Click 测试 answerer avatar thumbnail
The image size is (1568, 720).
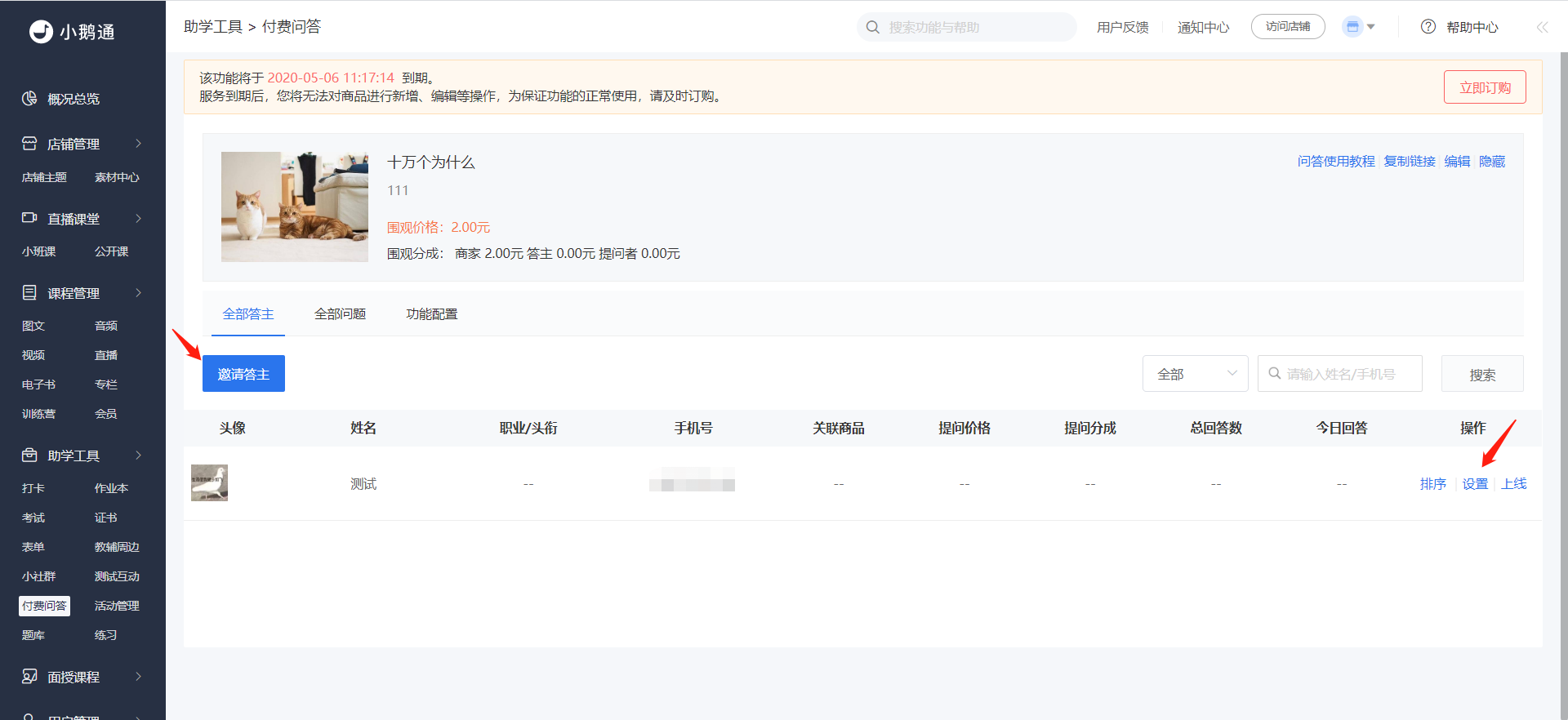[209, 482]
